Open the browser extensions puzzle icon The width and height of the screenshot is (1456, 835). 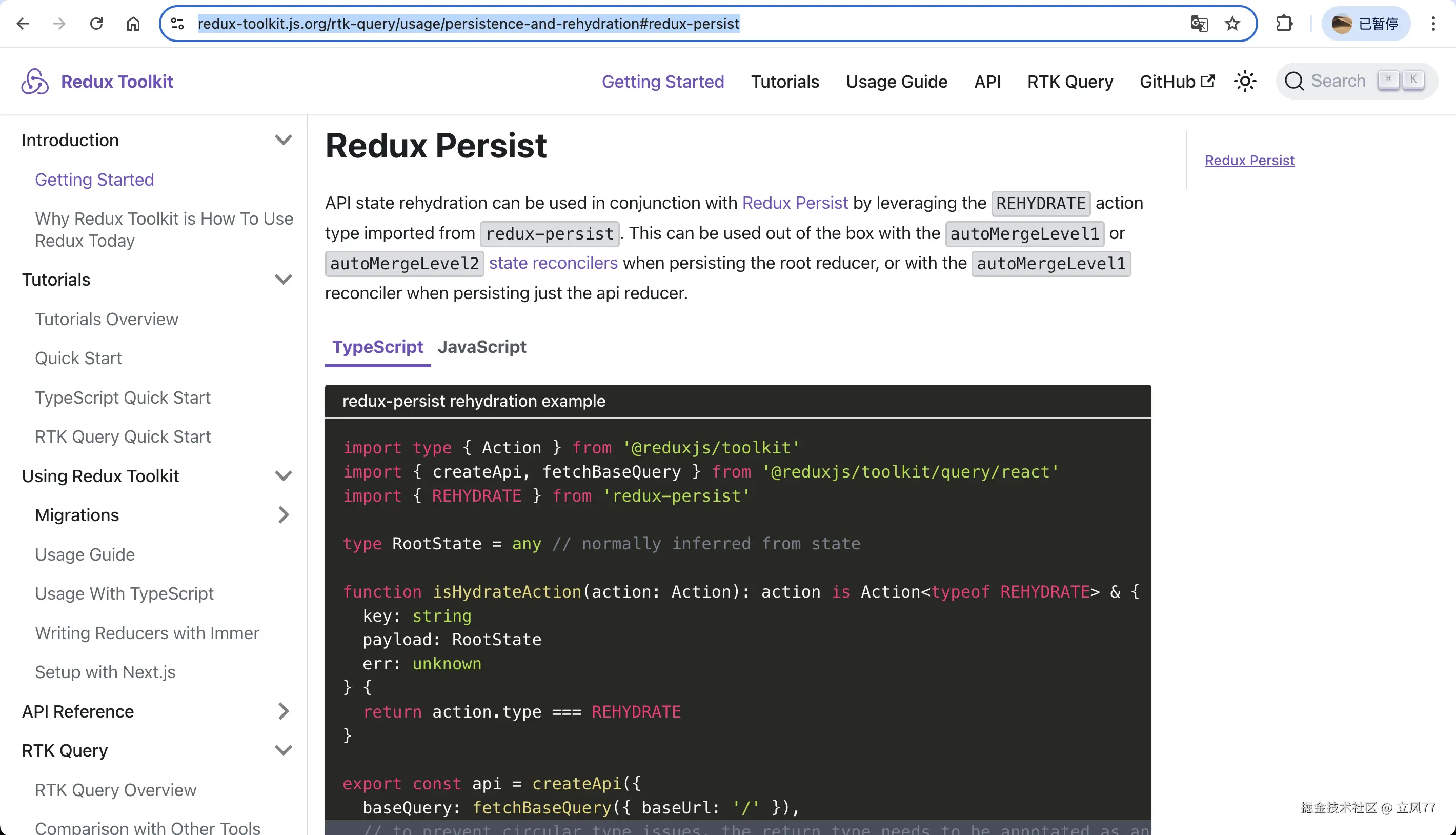[x=1284, y=24]
